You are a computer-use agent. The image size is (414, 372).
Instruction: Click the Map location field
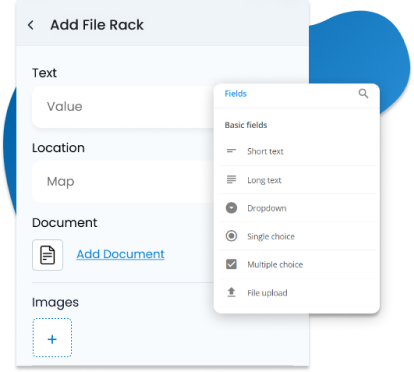coord(123,182)
